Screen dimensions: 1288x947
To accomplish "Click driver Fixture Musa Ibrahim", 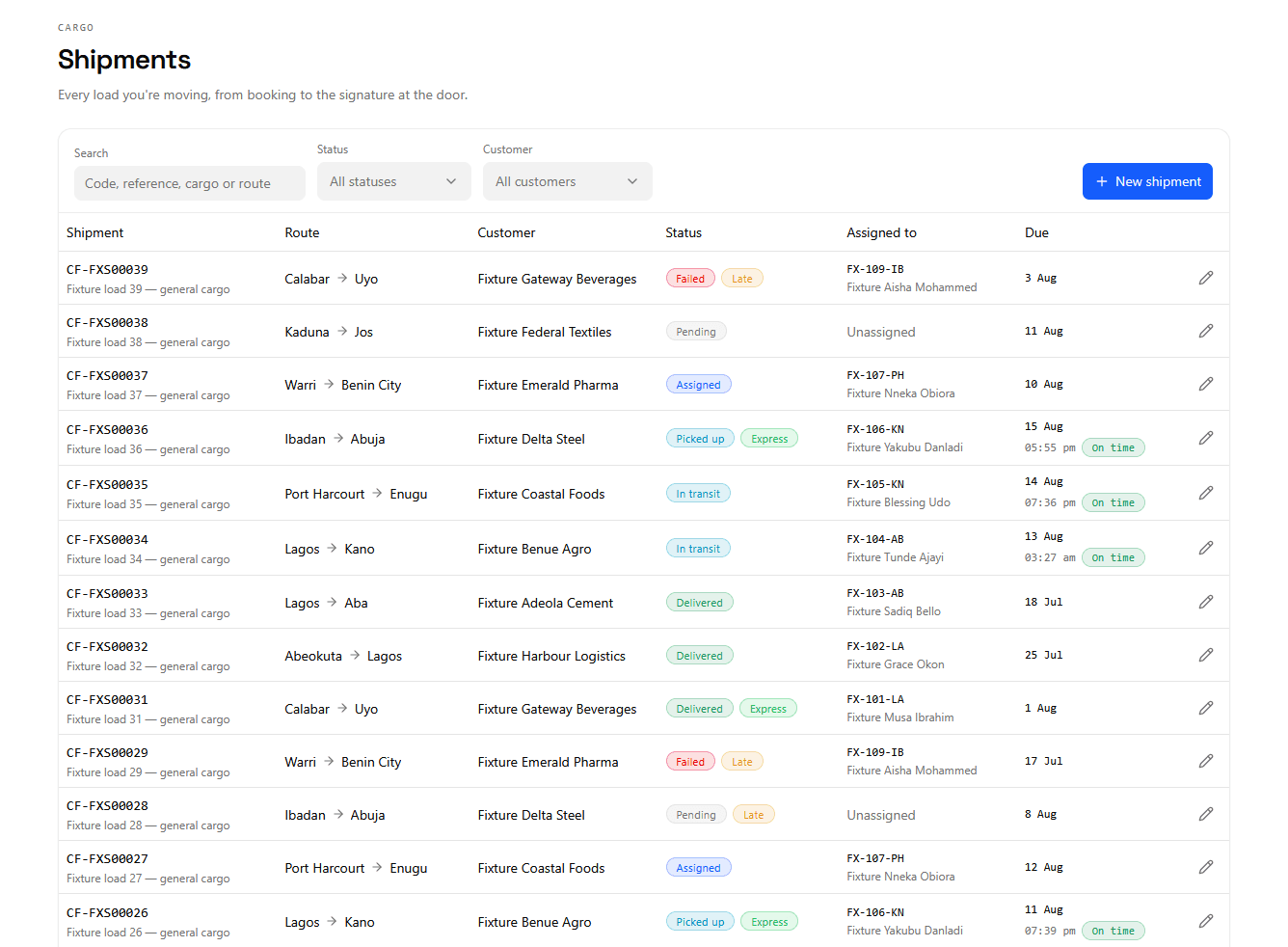I will [x=900, y=717].
